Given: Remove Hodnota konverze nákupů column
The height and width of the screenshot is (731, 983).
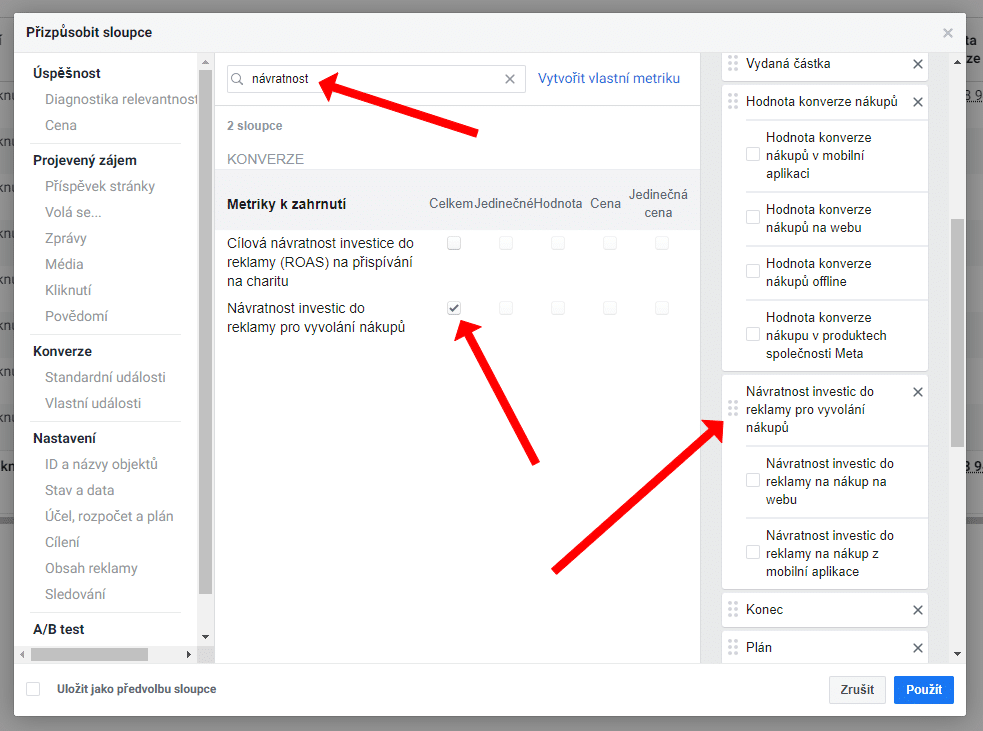Looking at the screenshot, I should 918,102.
